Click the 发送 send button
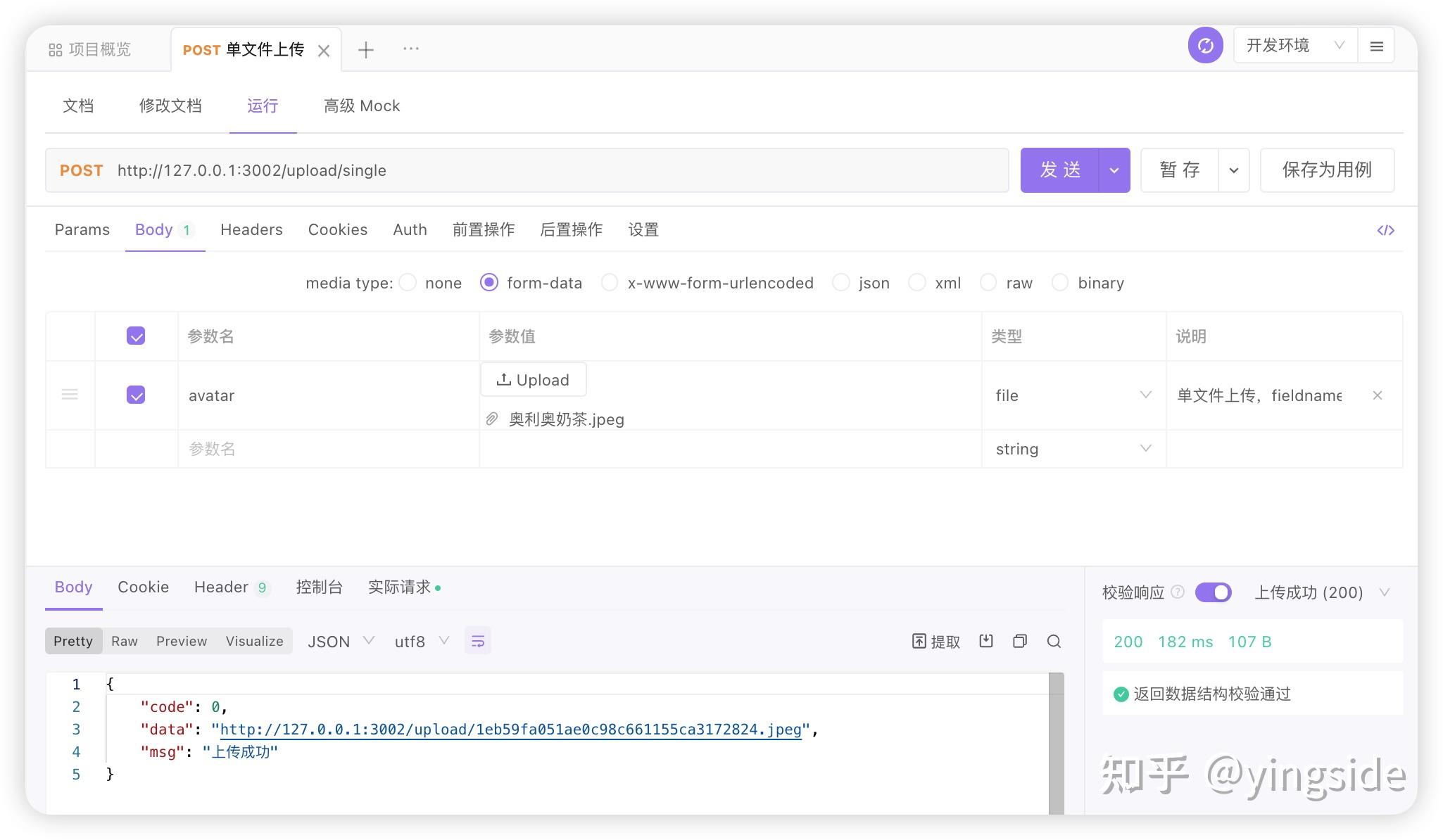Screen dimensions: 1443x840 point(1059,170)
